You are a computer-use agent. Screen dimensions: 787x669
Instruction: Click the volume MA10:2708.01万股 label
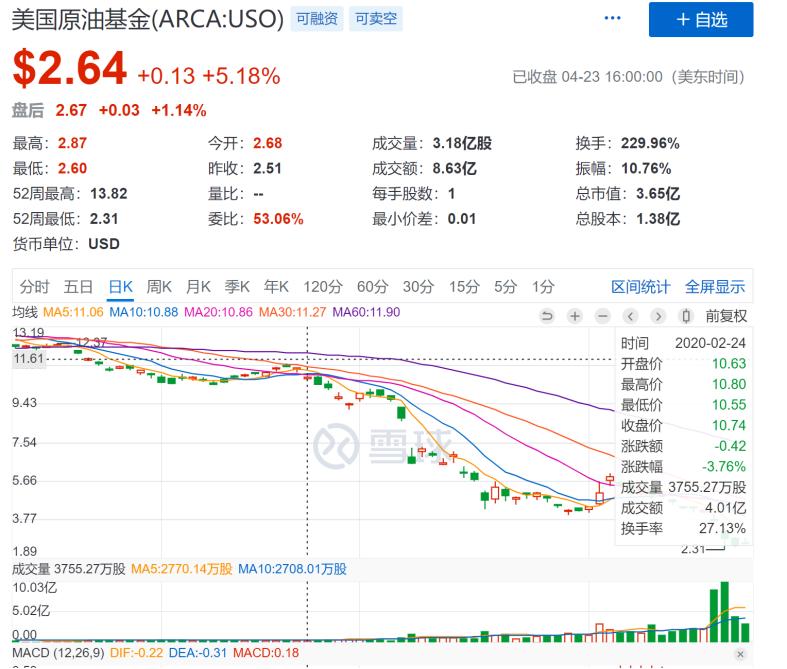pos(292,569)
